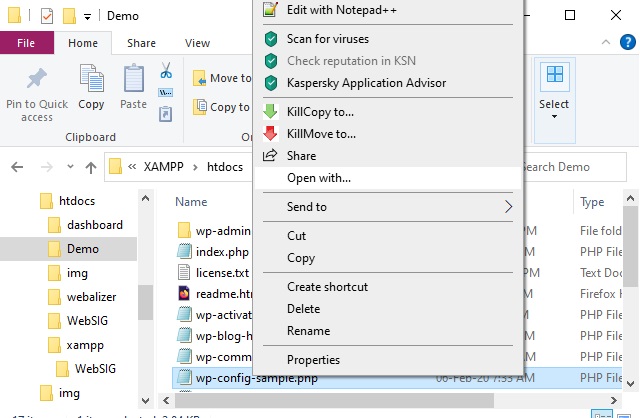The image size is (640, 418).
Task: Open the Select ribbon dropdown
Action: pyautogui.click(x=554, y=100)
